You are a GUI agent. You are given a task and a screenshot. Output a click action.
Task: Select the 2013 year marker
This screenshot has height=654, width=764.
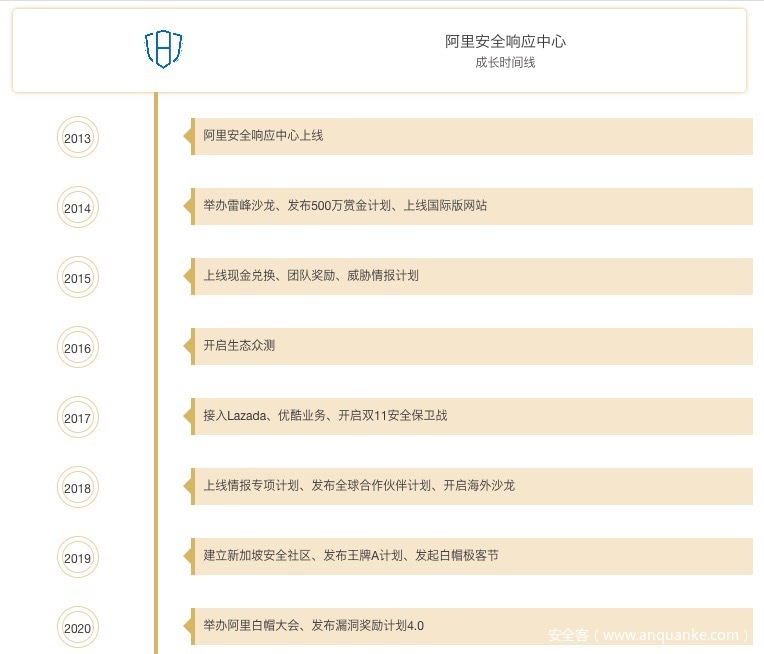[x=77, y=137]
